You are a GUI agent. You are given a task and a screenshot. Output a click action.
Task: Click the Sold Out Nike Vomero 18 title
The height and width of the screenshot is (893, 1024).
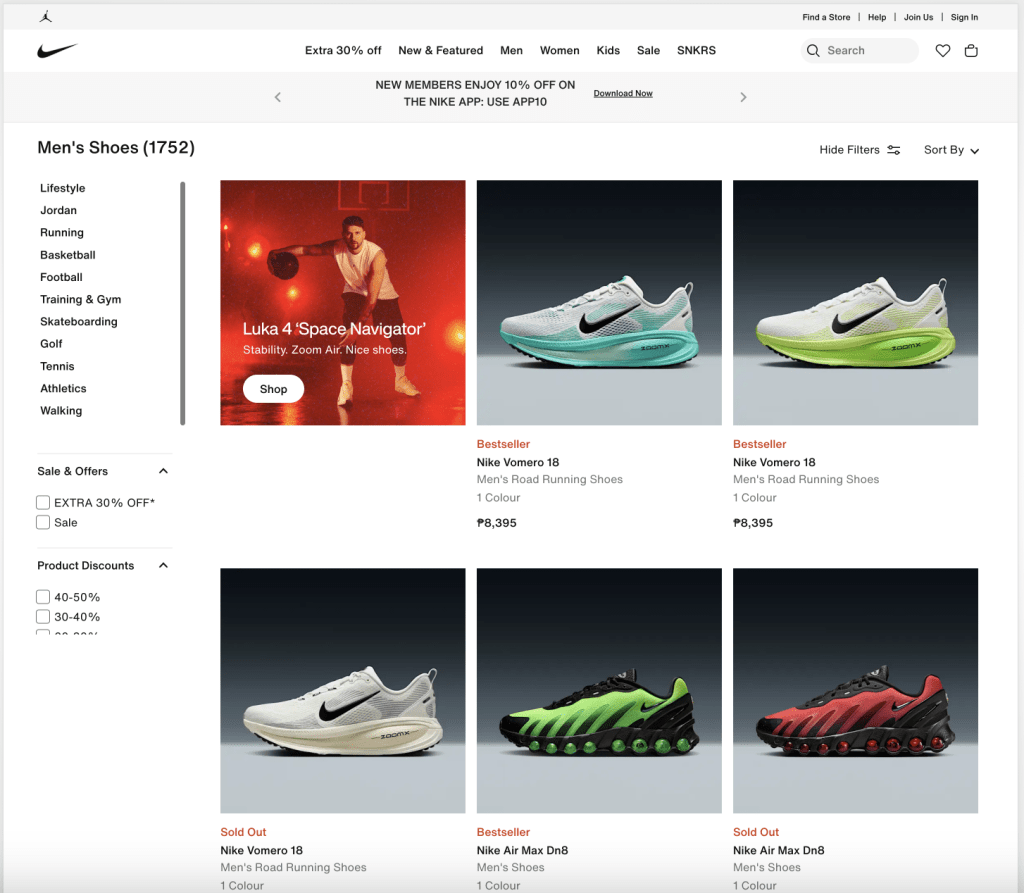(261, 850)
